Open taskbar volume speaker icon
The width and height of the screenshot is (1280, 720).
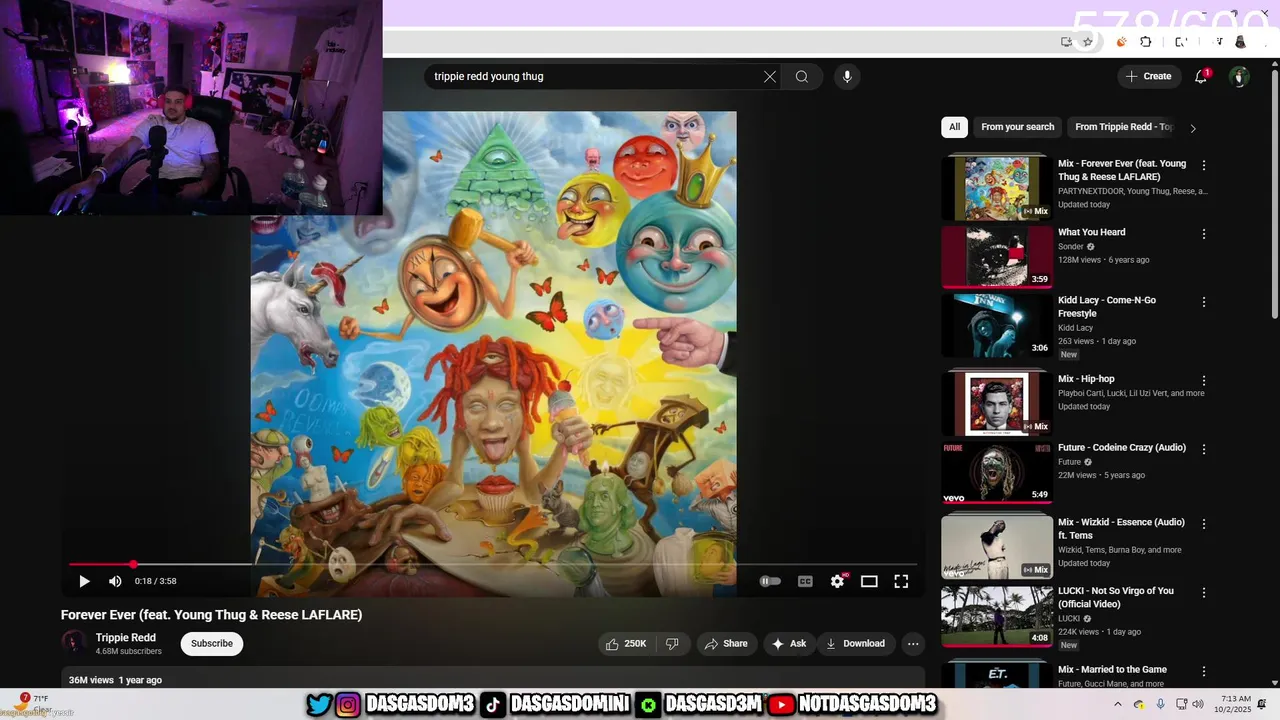tap(1198, 704)
